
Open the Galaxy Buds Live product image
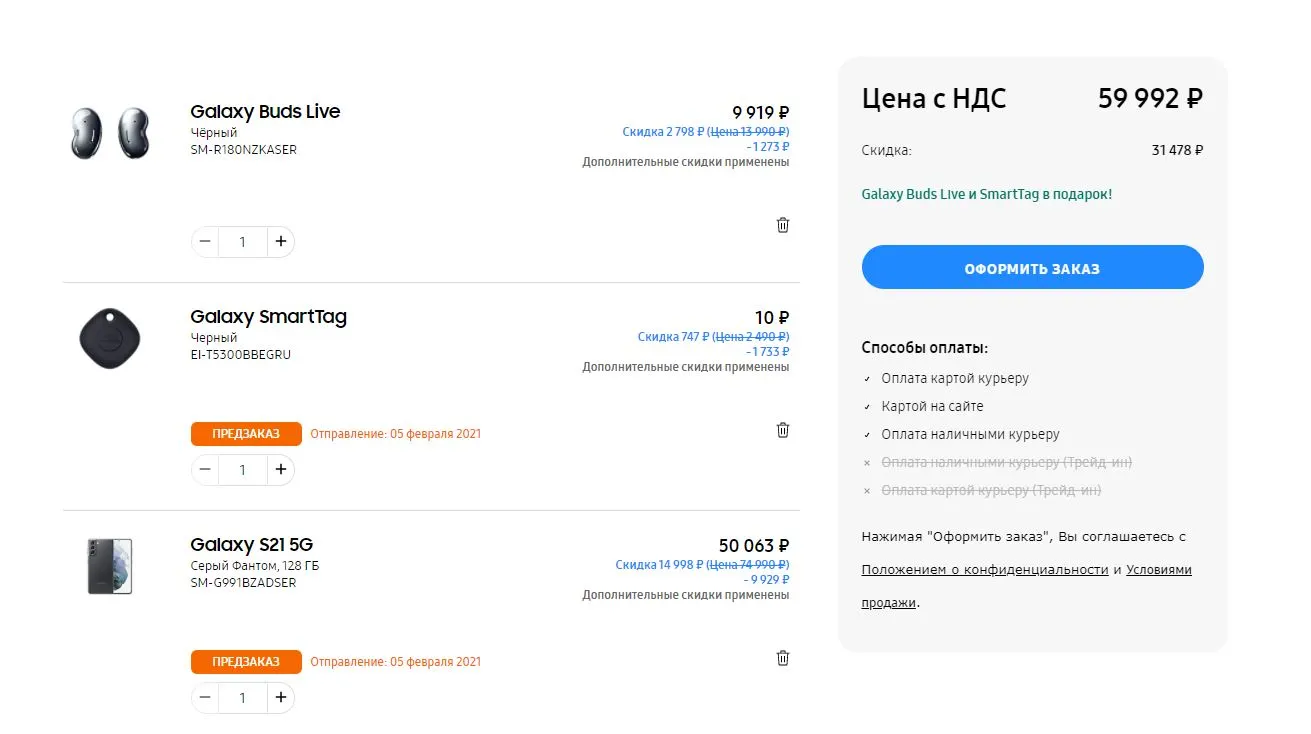(110, 133)
